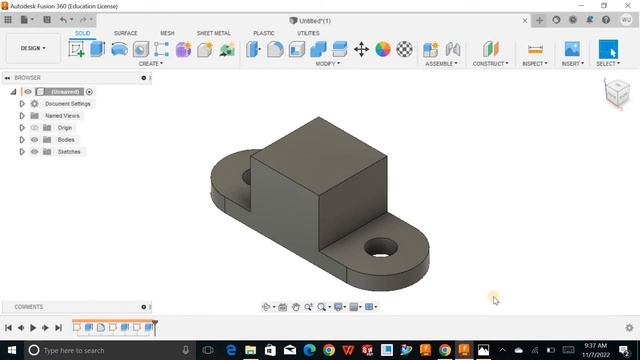Jump to the timeline beginning
Viewport: 640px width, 360px height.
tap(8, 327)
